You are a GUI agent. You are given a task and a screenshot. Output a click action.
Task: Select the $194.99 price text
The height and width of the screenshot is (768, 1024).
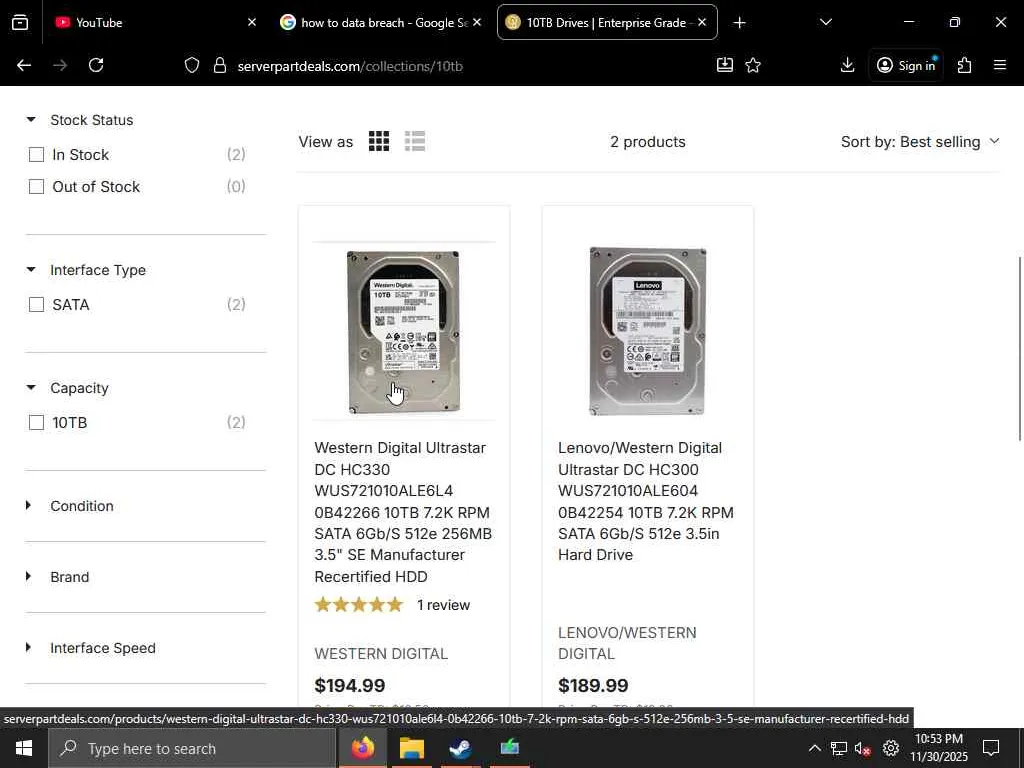(x=349, y=685)
